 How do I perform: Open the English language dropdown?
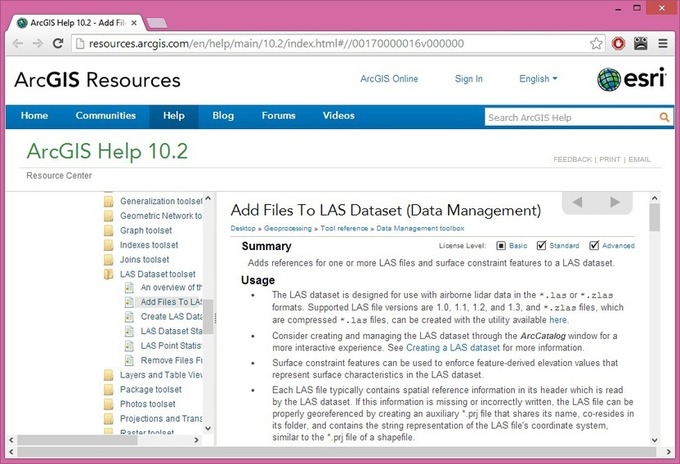(x=540, y=79)
